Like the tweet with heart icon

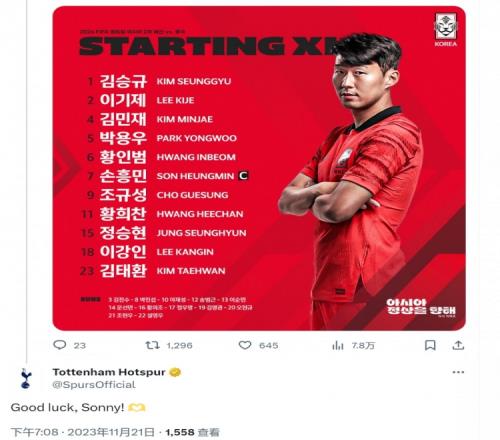pyautogui.click(x=245, y=345)
